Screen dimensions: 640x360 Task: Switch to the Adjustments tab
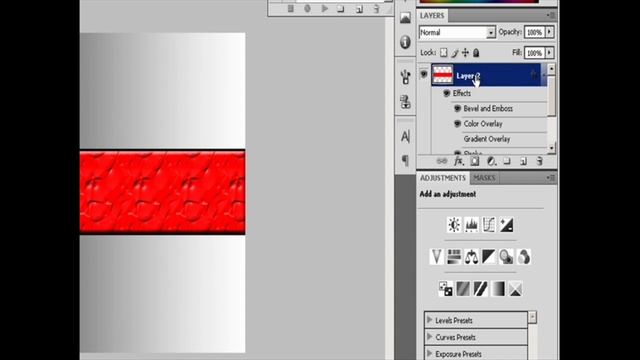[x=443, y=178]
